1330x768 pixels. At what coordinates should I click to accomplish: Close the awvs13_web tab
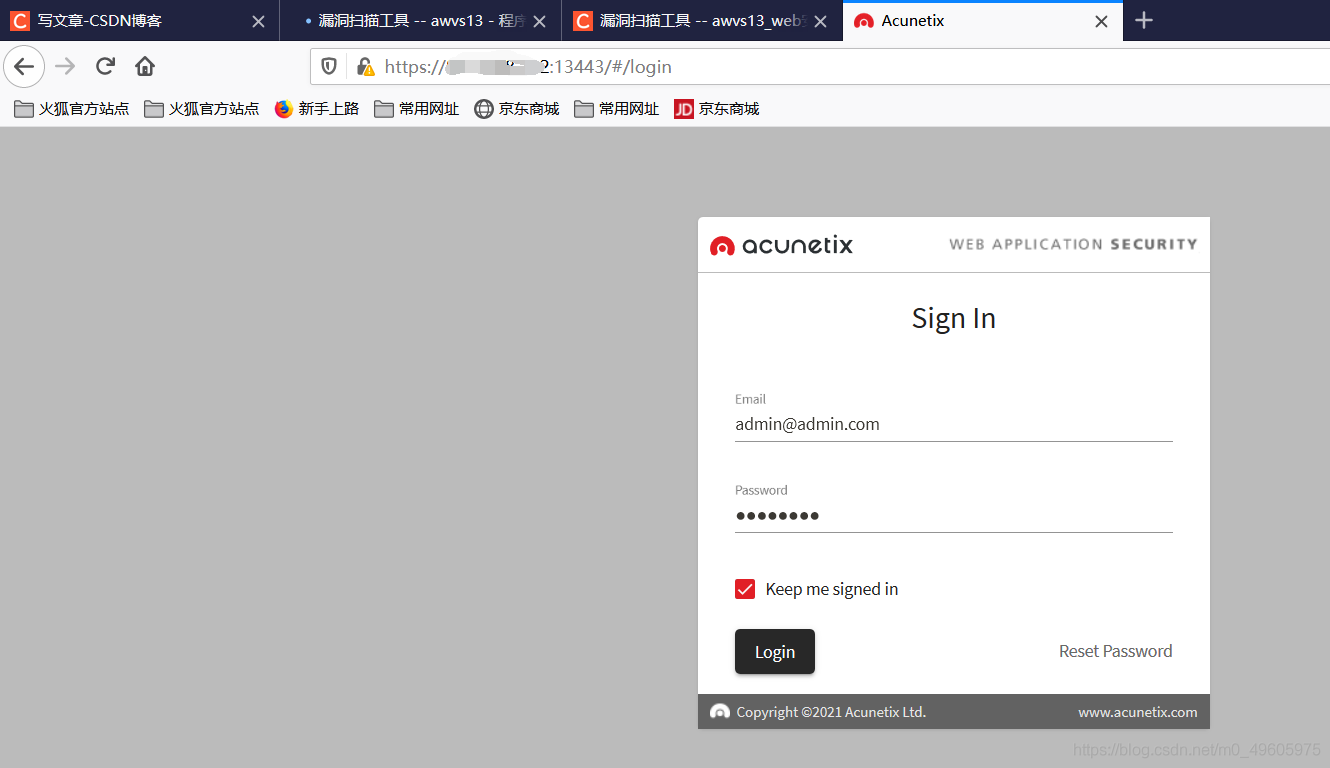click(x=821, y=21)
